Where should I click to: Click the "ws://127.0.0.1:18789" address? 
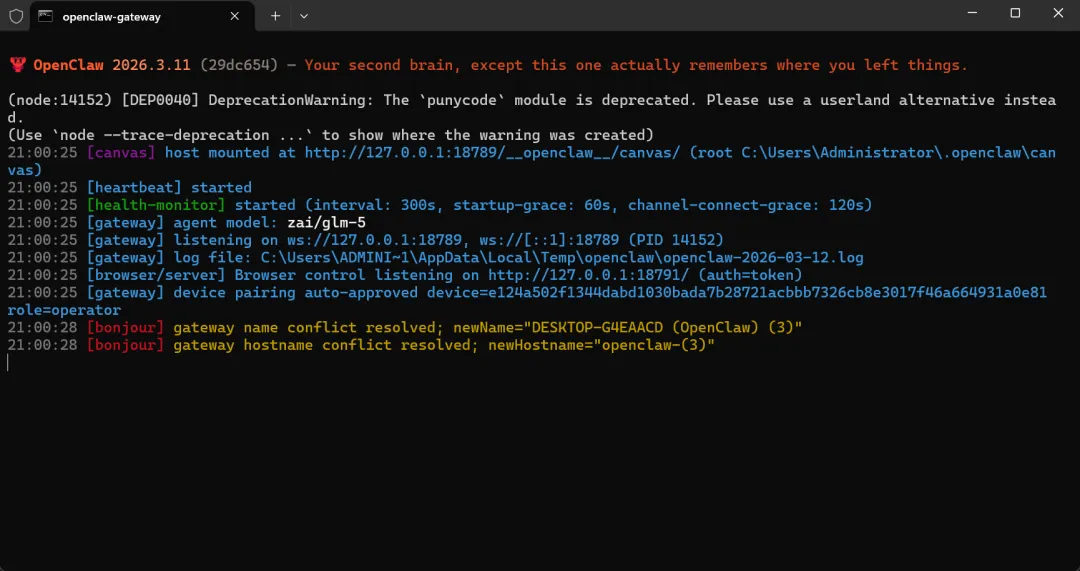click(x=375, y=240)
